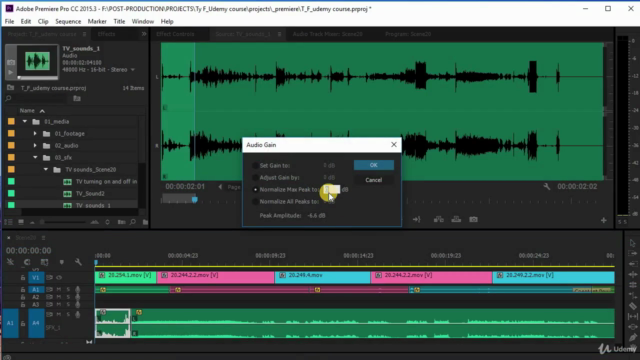Viewport: 640px width, 360px height.
Task: Switch Project panel to icon view
Action: click(x=21, y=222)
